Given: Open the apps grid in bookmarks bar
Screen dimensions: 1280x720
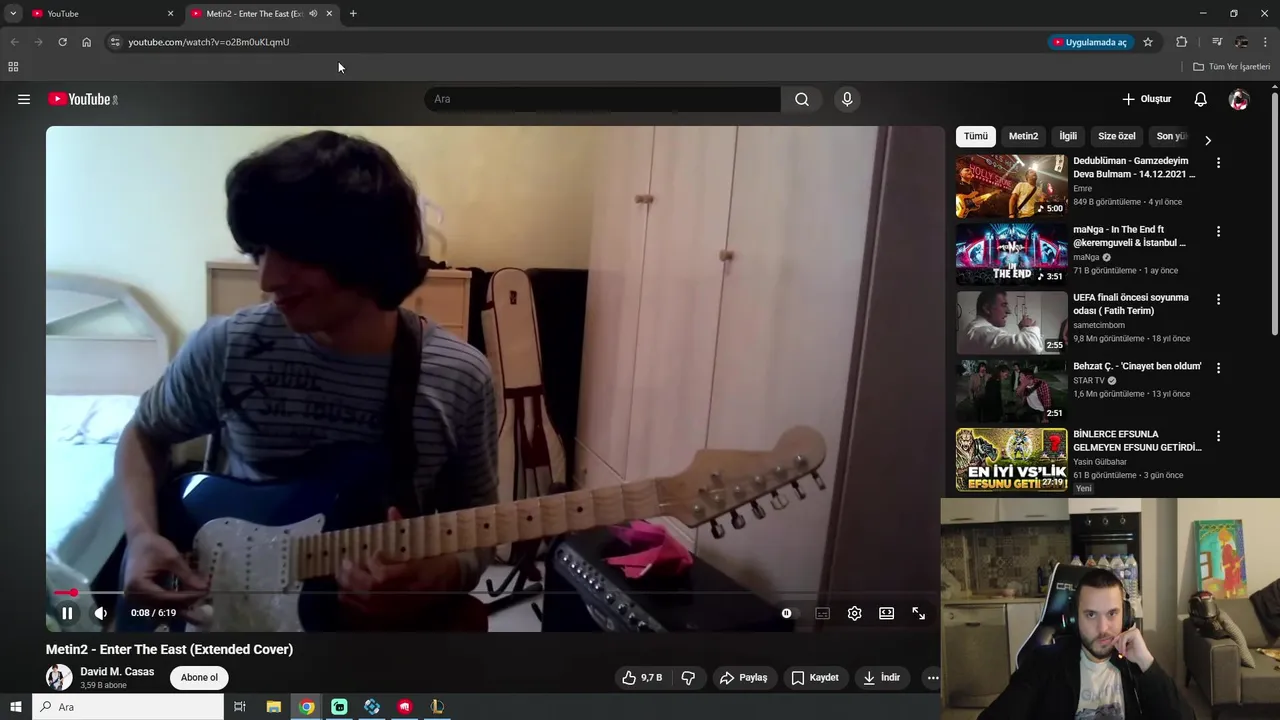Looking at the screenshot, I should [13, 67].
